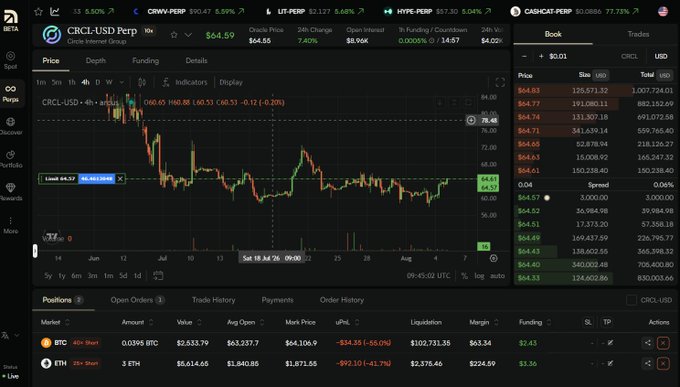This screenshot has width=680, height=387.
Task: Switch to the Details tab
Action: pos(196,61)
